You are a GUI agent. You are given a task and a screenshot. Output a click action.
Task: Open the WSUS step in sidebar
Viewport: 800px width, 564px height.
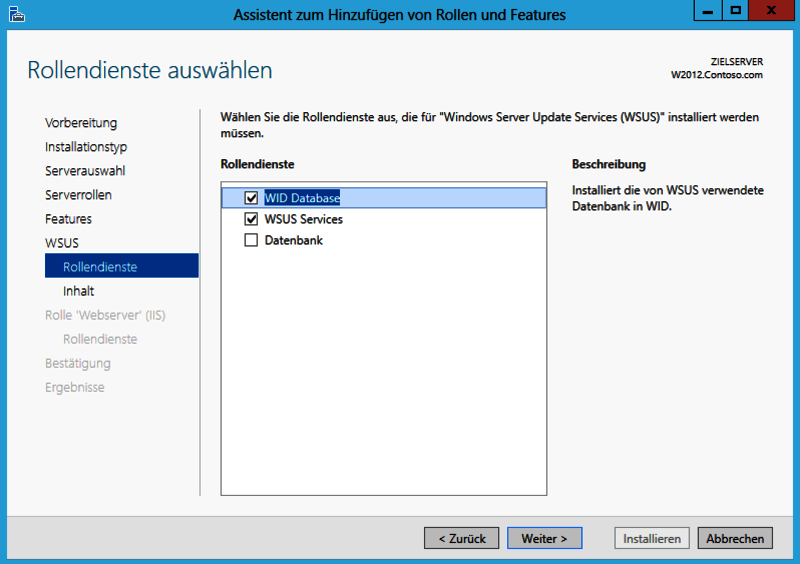(x=62, y=243)
